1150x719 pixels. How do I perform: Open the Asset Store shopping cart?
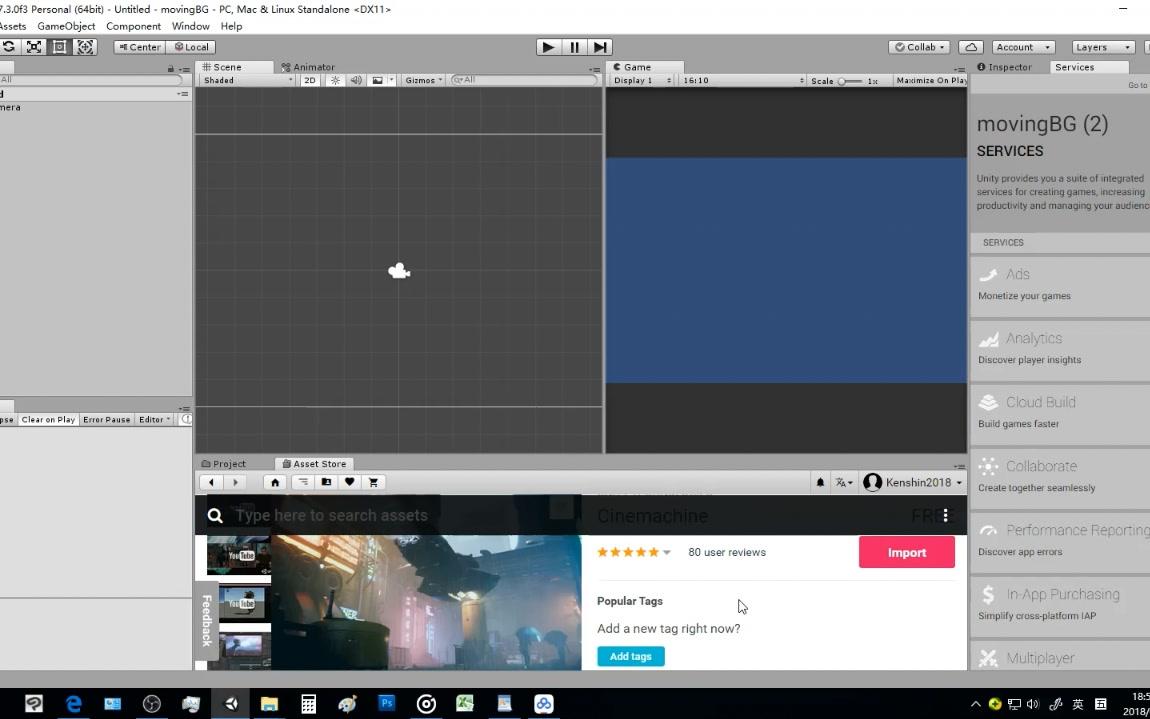(373, 482)
